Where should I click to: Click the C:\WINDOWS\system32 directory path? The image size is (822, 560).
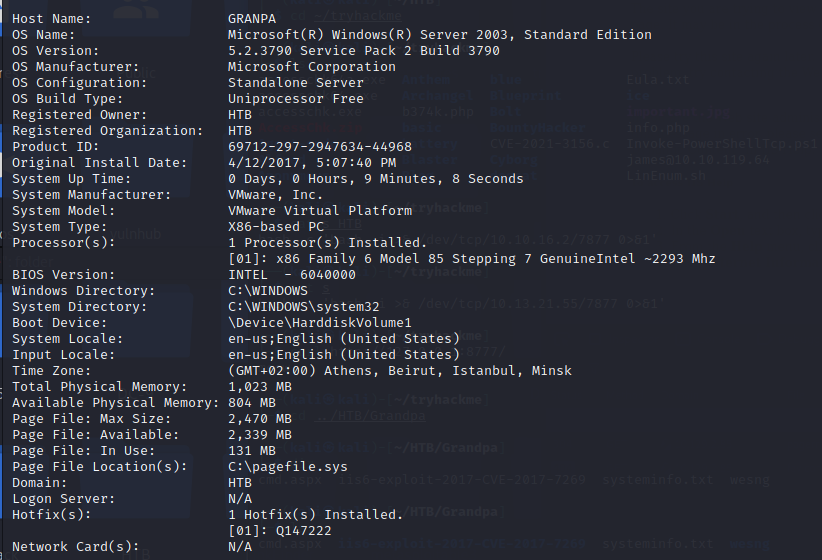303,307
